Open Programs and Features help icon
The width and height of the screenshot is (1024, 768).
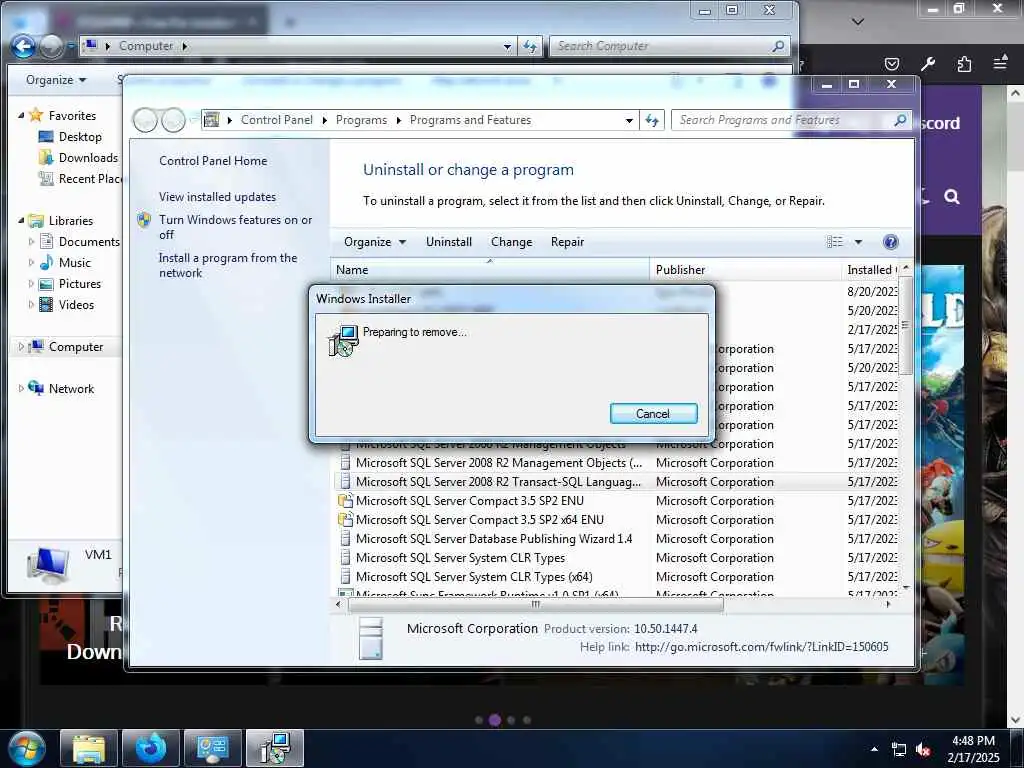point(890,242)
